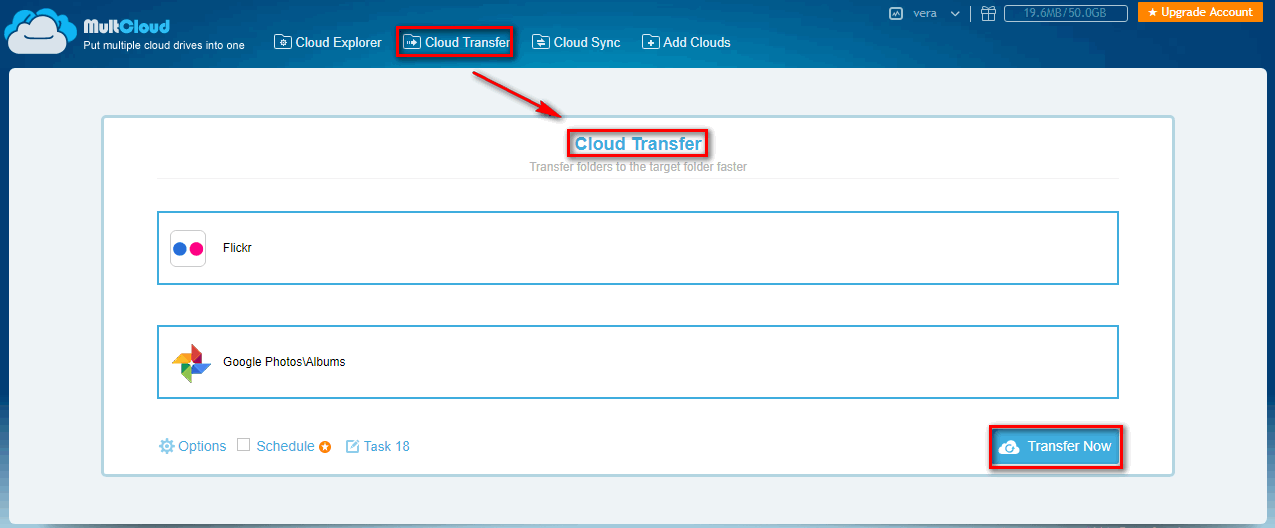Screen dimensions: 1275x528
Task: Go to the Add Clouds tab
Action: point(686,42)
